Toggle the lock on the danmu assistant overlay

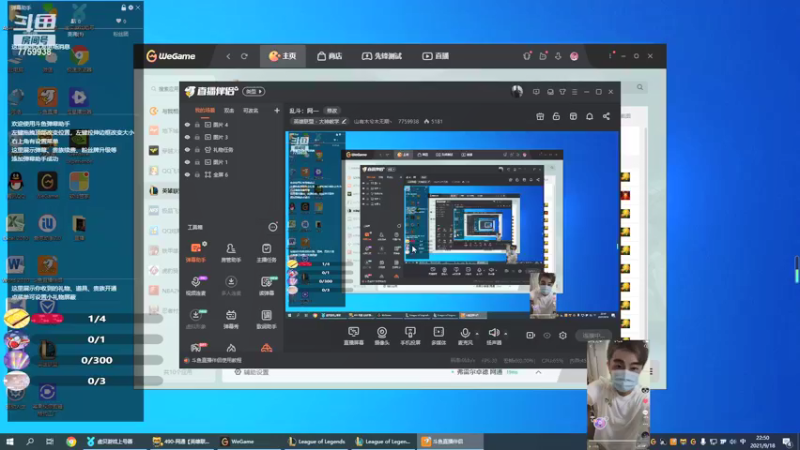click(123, 8)
